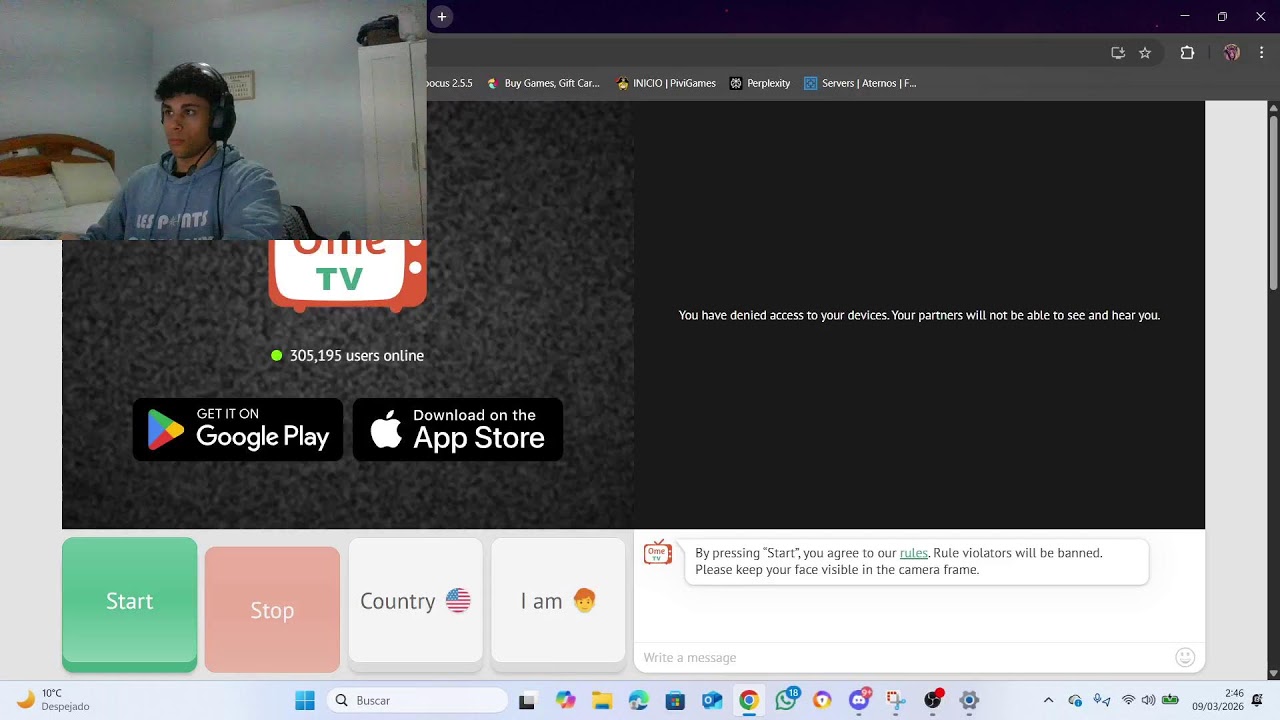Open Discord from the taskbar
Viewport: 1280px width, 720px height.
(x=859, y=700)
